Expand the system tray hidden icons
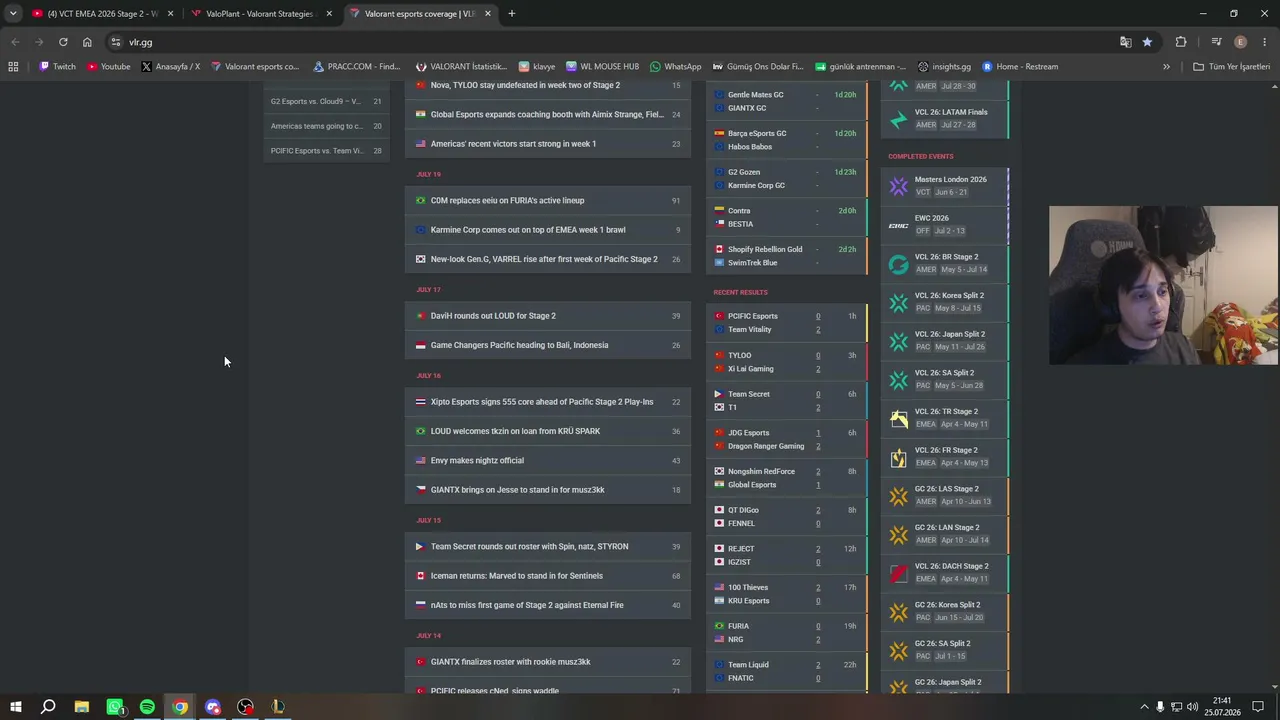This screenshot has width=1280, height=720. (x=1144, y=707)
